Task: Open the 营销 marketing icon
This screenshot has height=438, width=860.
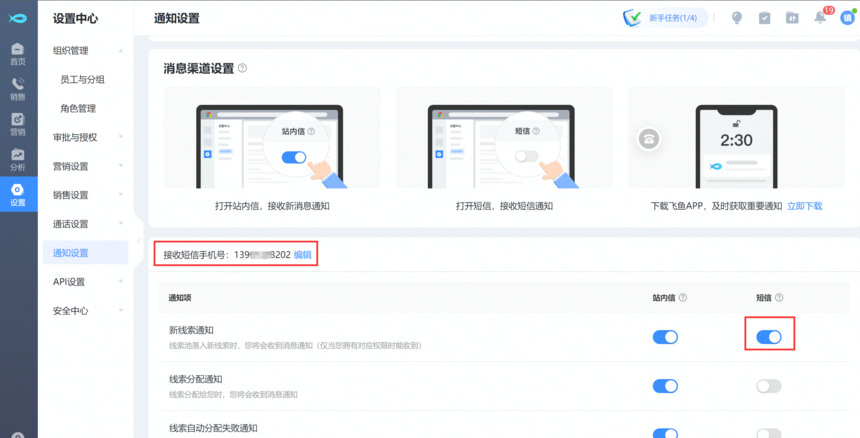Action: [18, 124]
